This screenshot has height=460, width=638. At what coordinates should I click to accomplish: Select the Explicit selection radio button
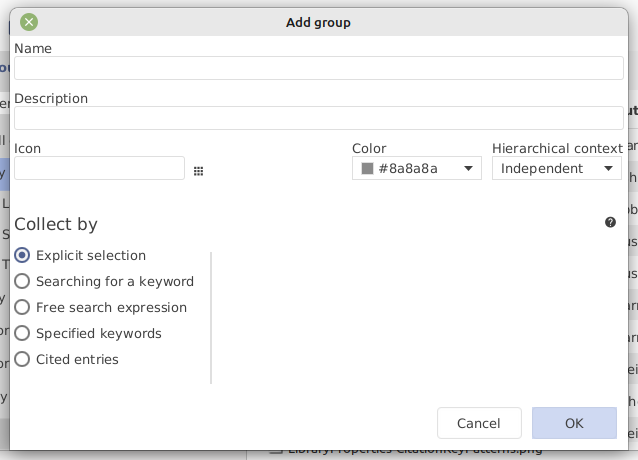tap(22, 256)
